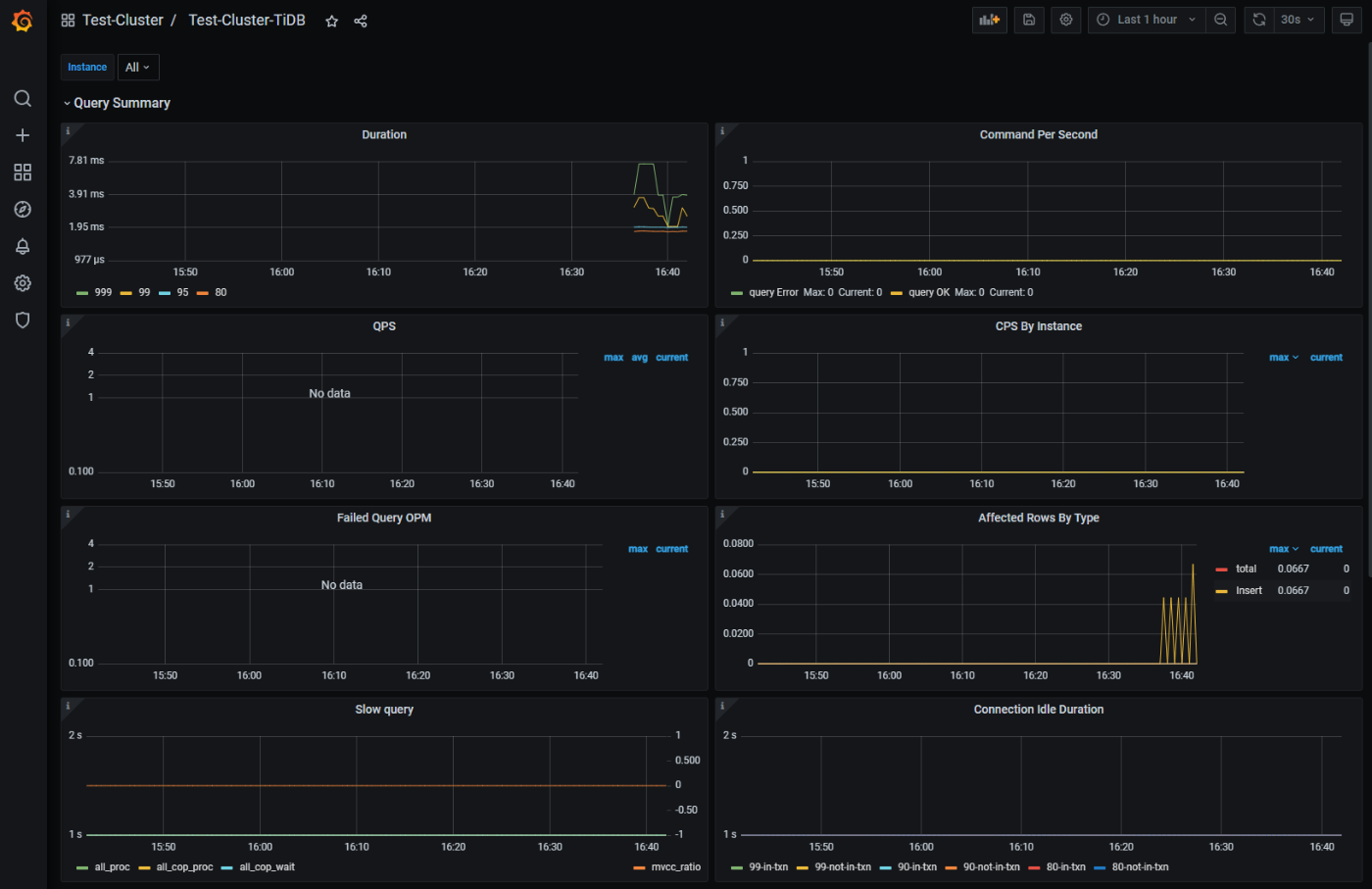The width and height of the screenshot is (1372, 889).
Task: Show info icon on Duration panel
Action: [68, 130]
